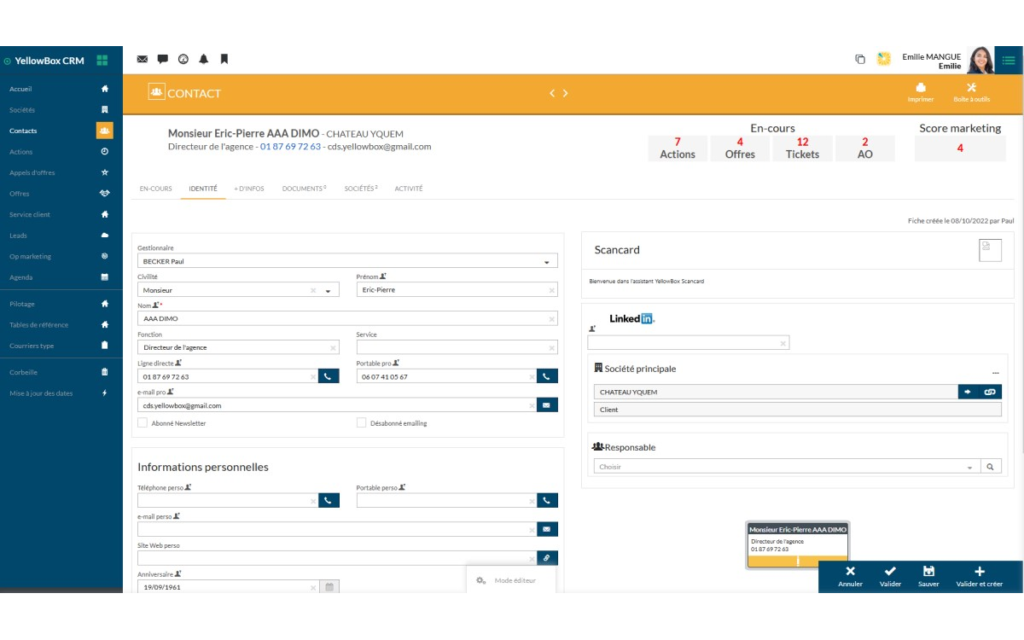
Task: Call the Ligne directe phone number
Action: click(328, 376)
